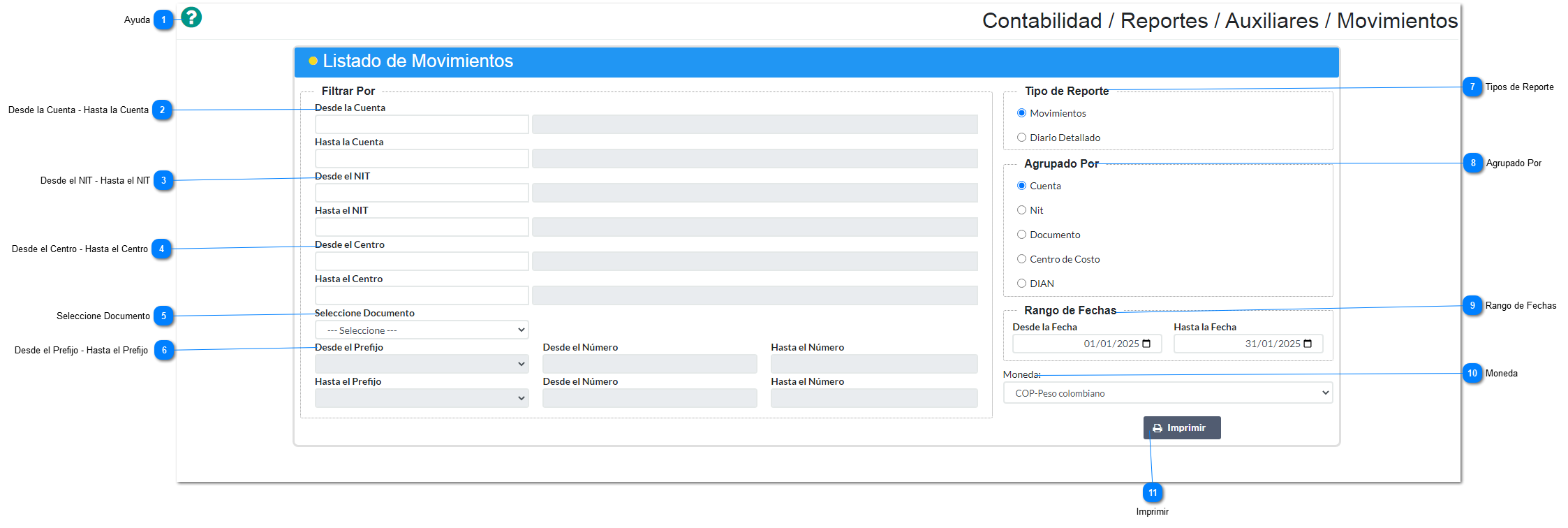This screenshot has width=1568, height=528.
Task: Click blue annotation marker number 10
Action: pyautogui.click(x=1472, y=374)
